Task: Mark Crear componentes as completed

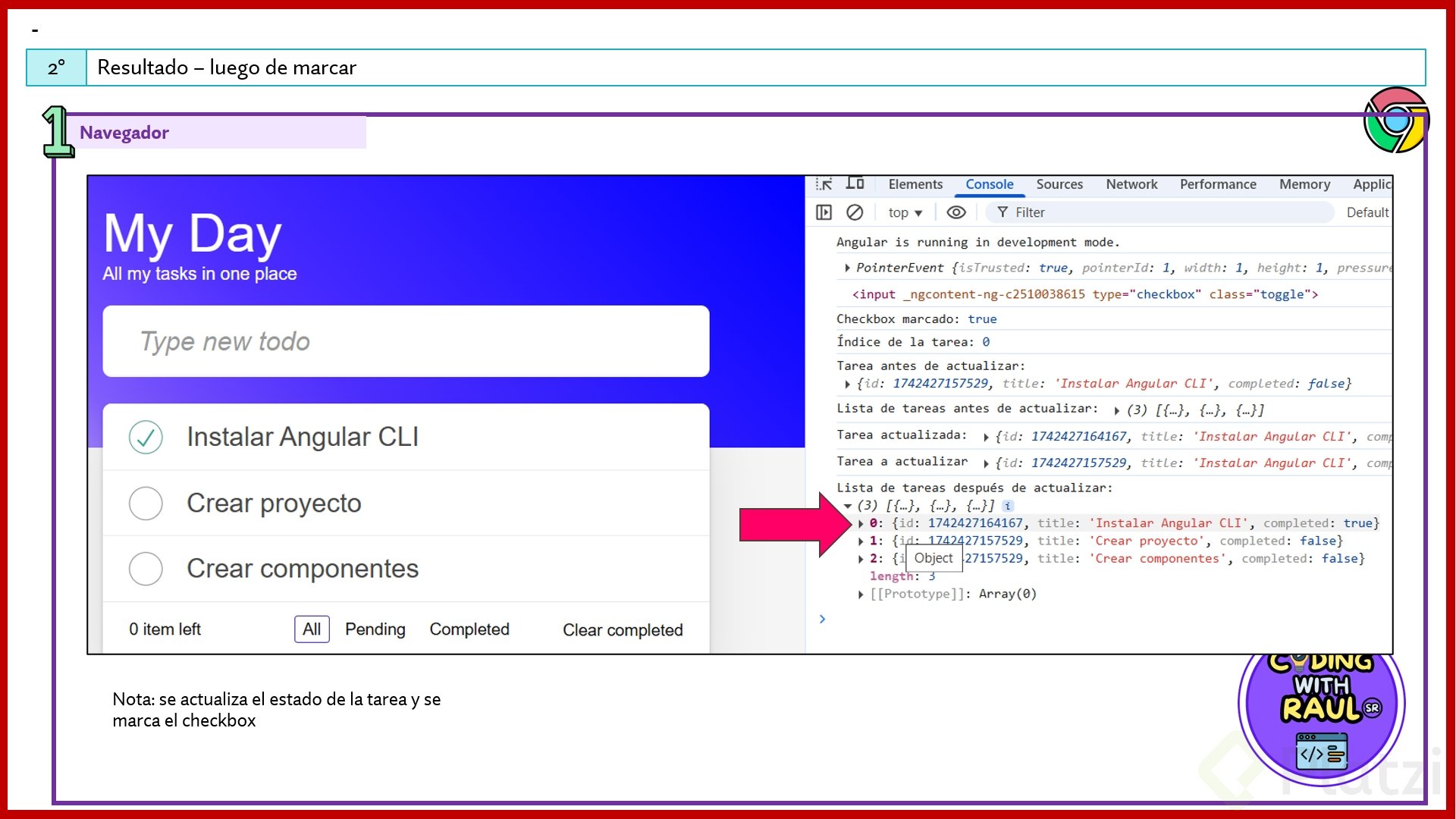Action: tap(146, 569)
